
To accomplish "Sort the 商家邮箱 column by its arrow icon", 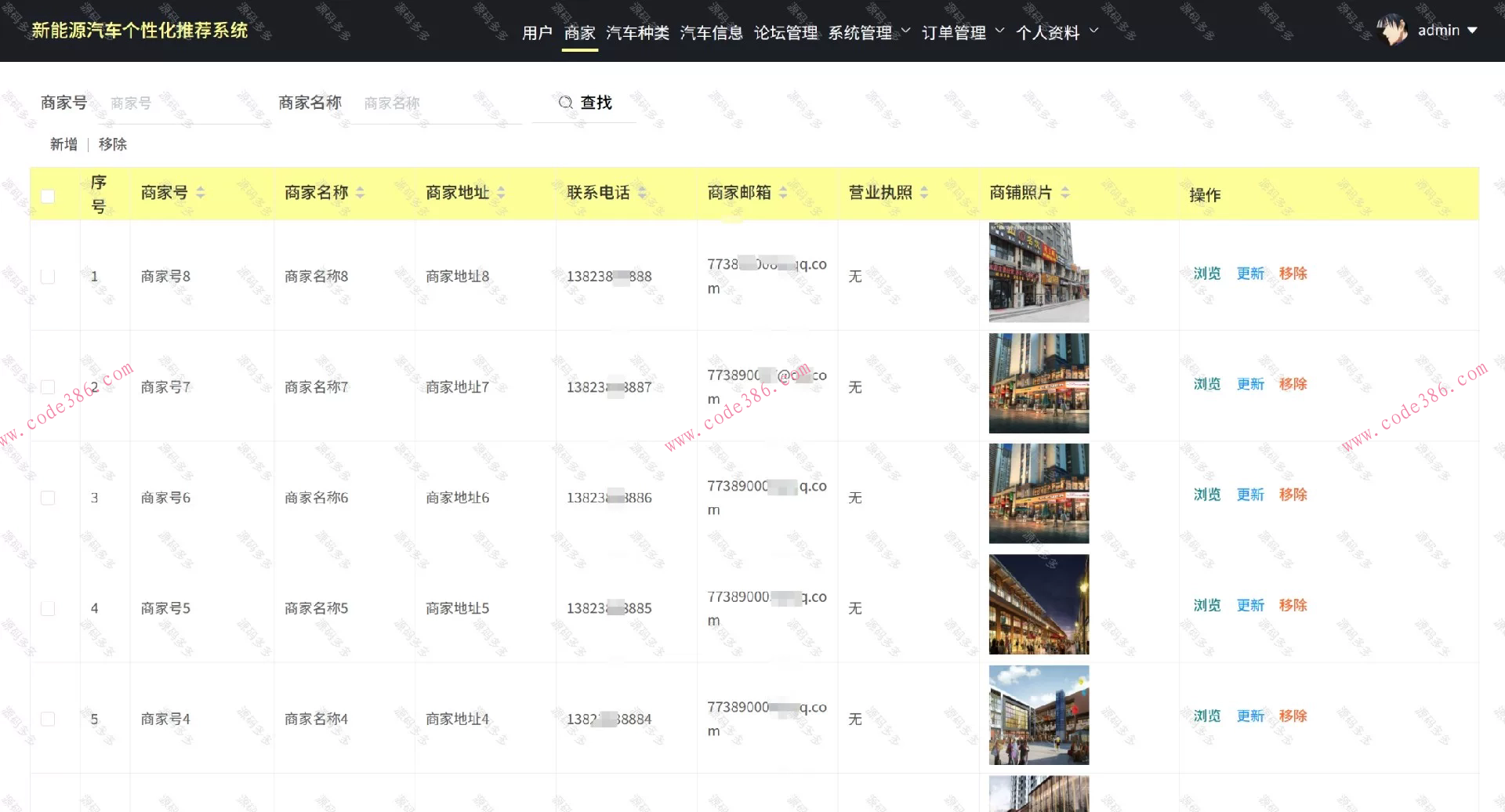I will pyautogui.click(x=782, y=193).
